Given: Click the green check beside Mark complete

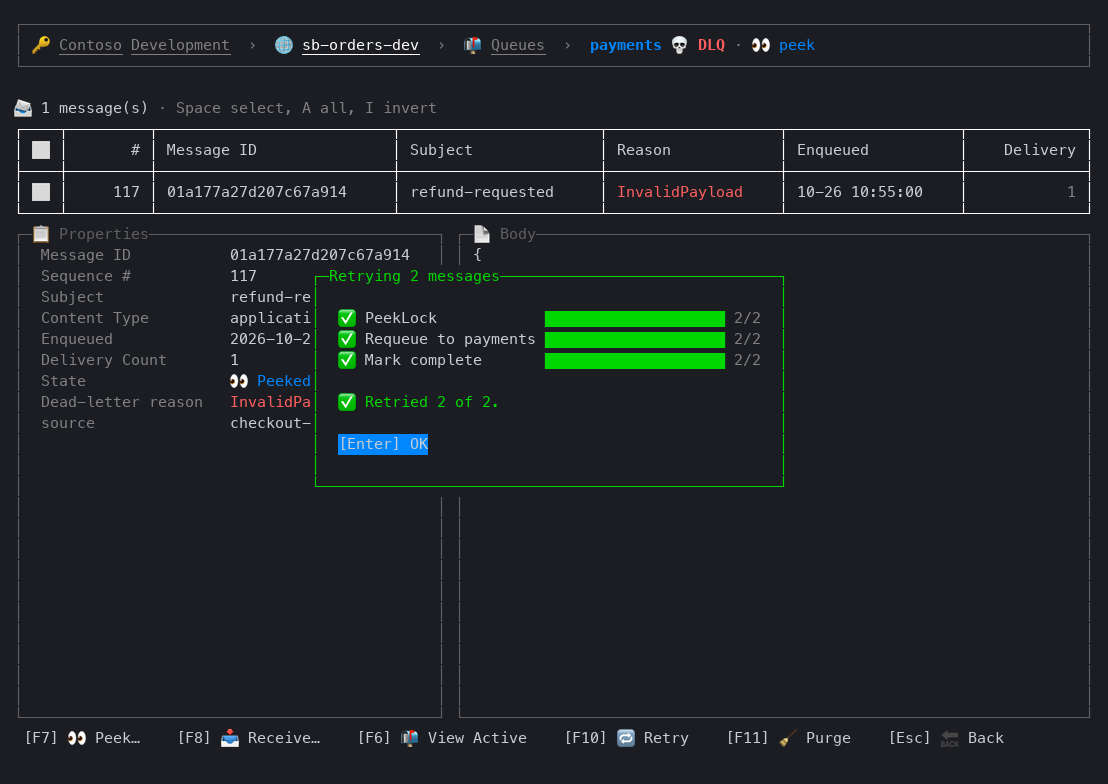Looking at the screenshot, I should pos(347,360).
